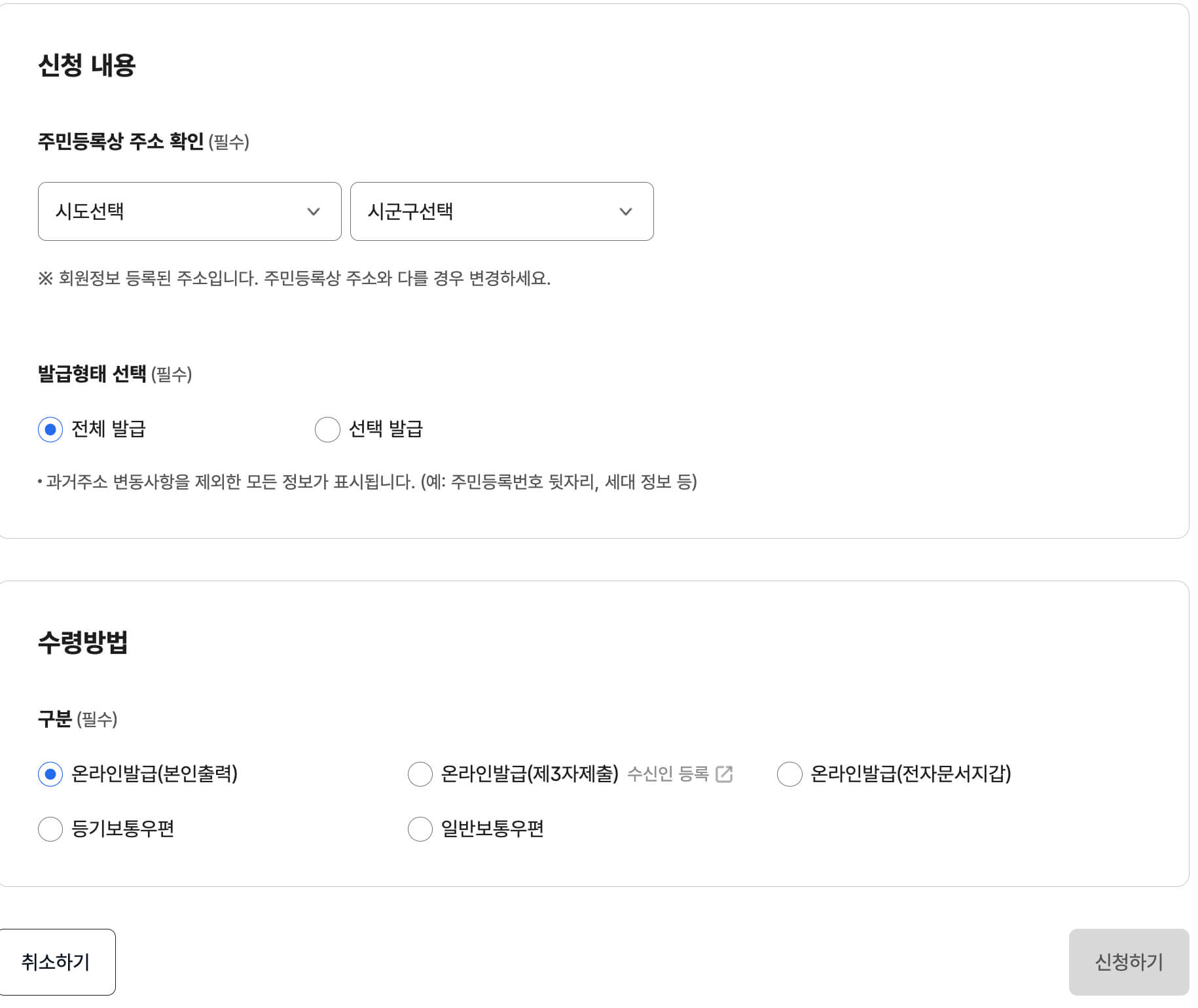The image size is (1198, 1008).
Task: Click the 온라인발급(제3자제출) radio circle
Action: click(420, 774)
